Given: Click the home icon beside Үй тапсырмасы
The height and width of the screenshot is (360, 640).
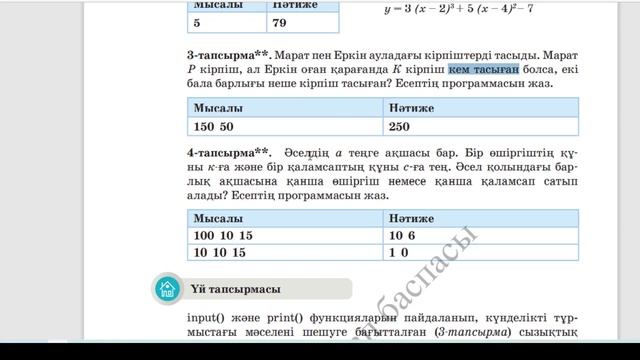Looking at the screenshot, I should tap(167, 289).
